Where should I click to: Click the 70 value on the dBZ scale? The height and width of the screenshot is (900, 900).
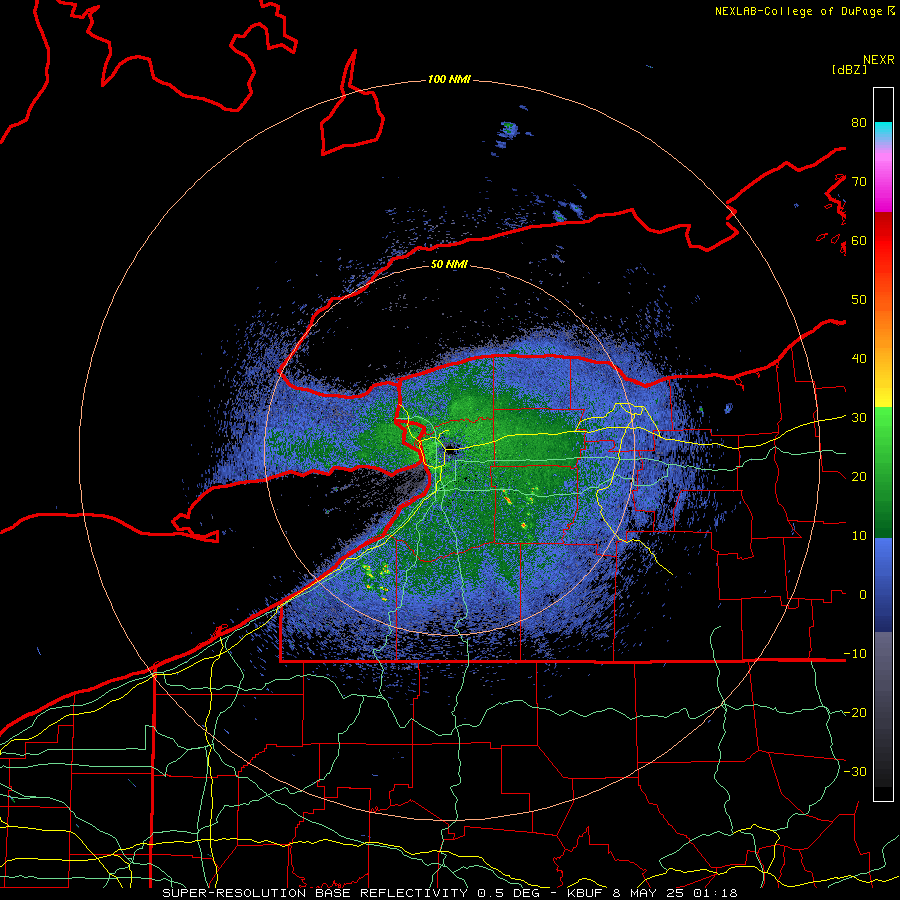[x=859, y=181]
